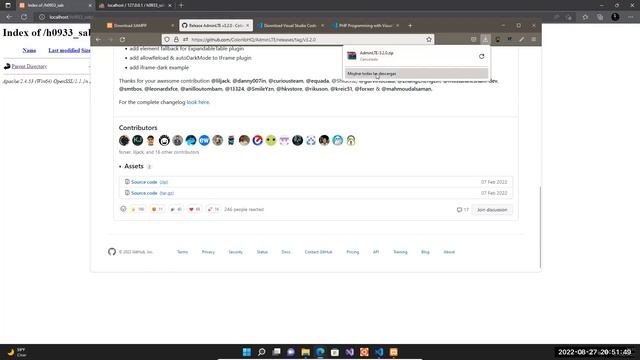This screenshot has width=640, height=360.
Task: Click the 'look here' changelog link
Action: [x=198, y=102]
